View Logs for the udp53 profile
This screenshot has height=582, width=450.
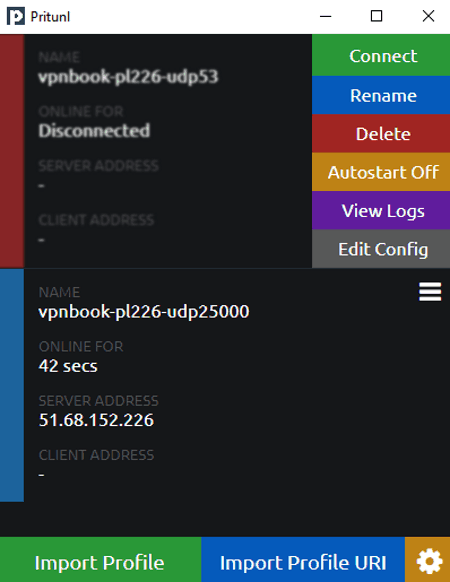point(381,210)
